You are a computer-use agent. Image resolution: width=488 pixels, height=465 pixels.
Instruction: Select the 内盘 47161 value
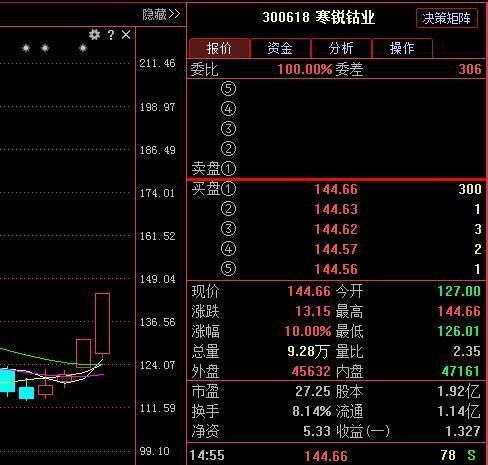tap(461, 371)
